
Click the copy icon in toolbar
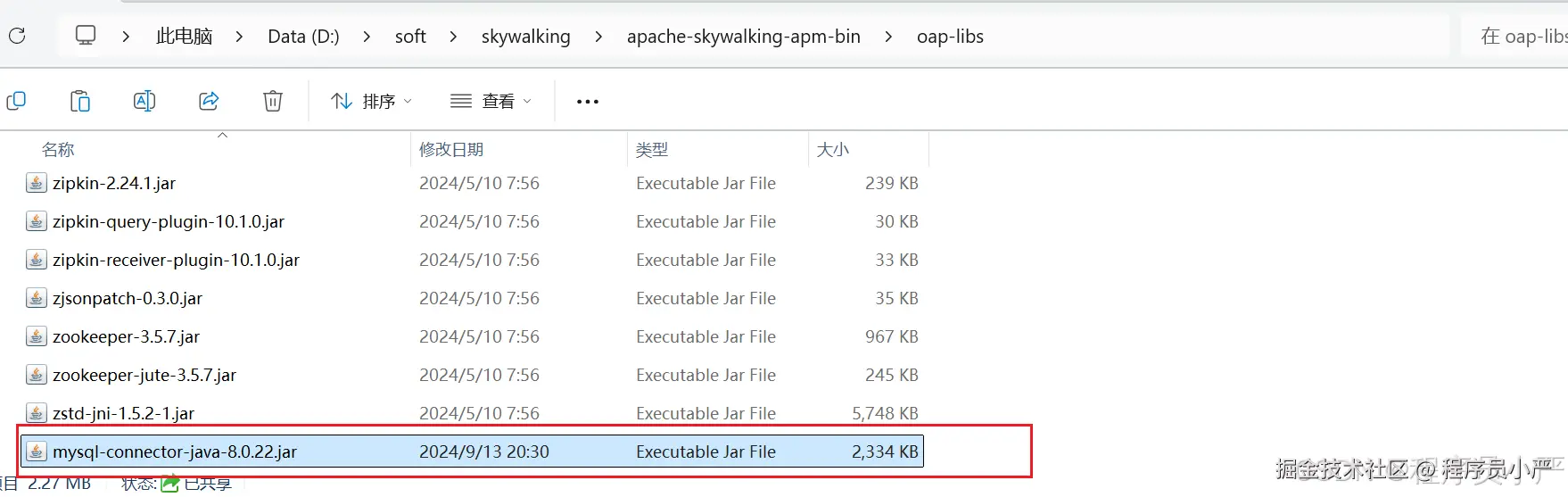tap(16, 101)
